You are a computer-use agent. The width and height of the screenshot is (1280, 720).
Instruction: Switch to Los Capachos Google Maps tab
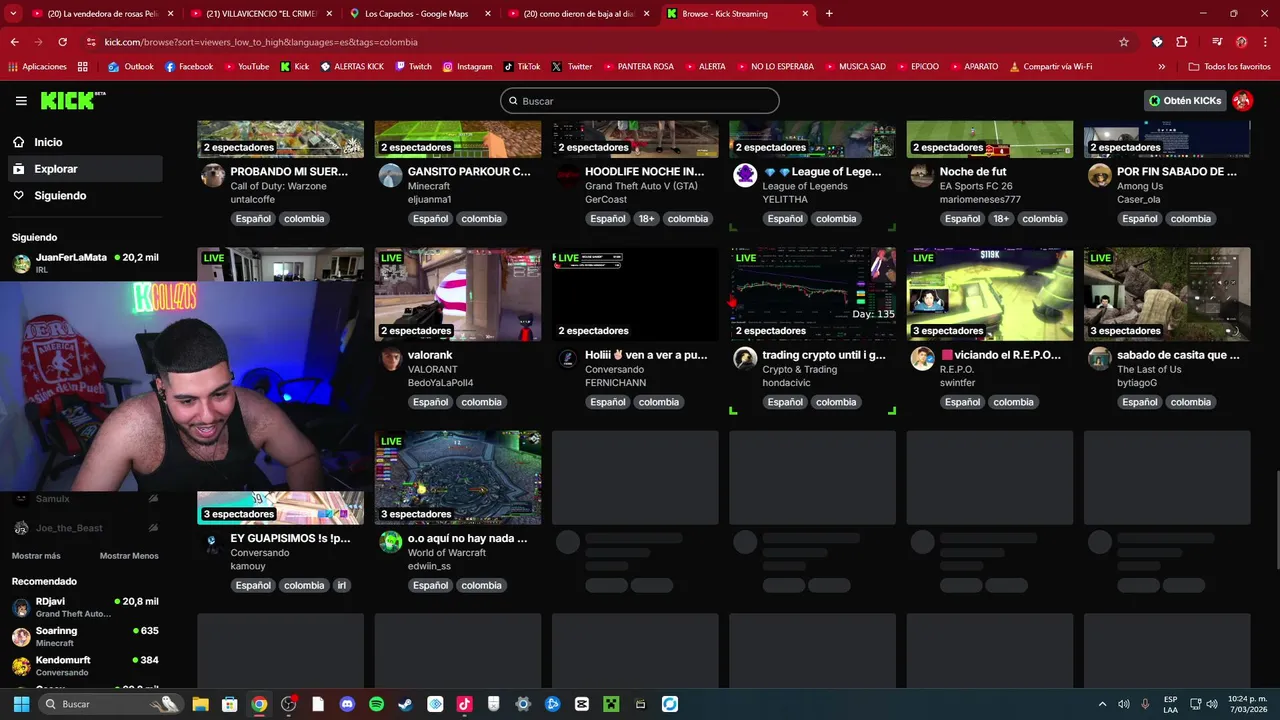point(419,14)
